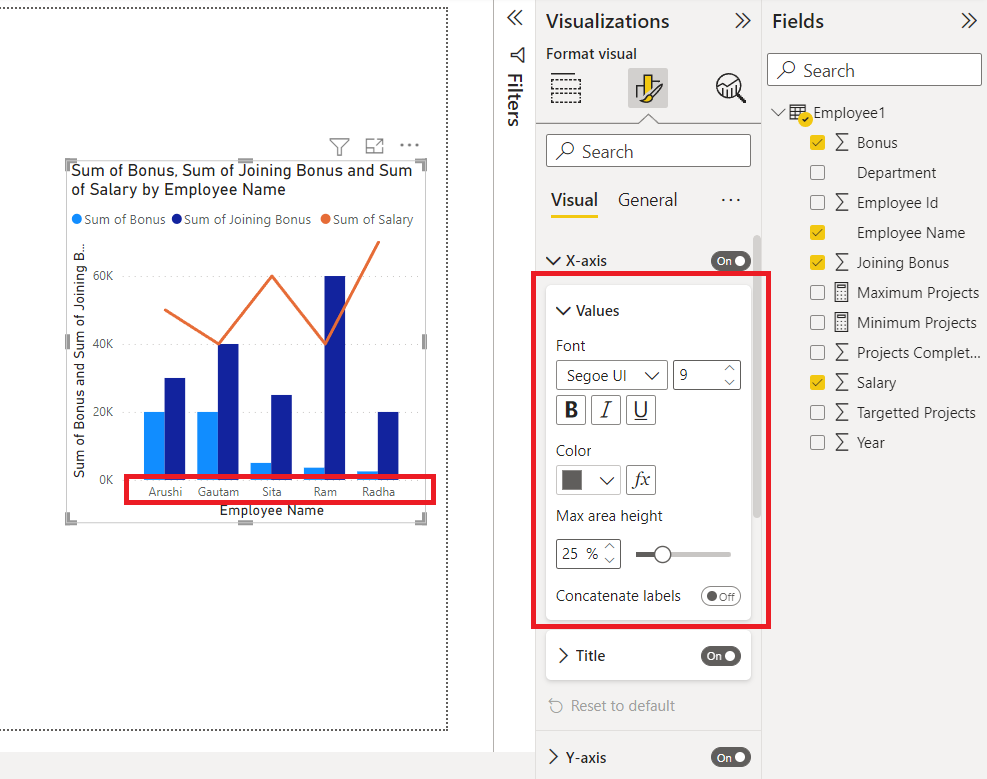Decrease max area height stepper
987x779 pixels.
tap(610, 561)
